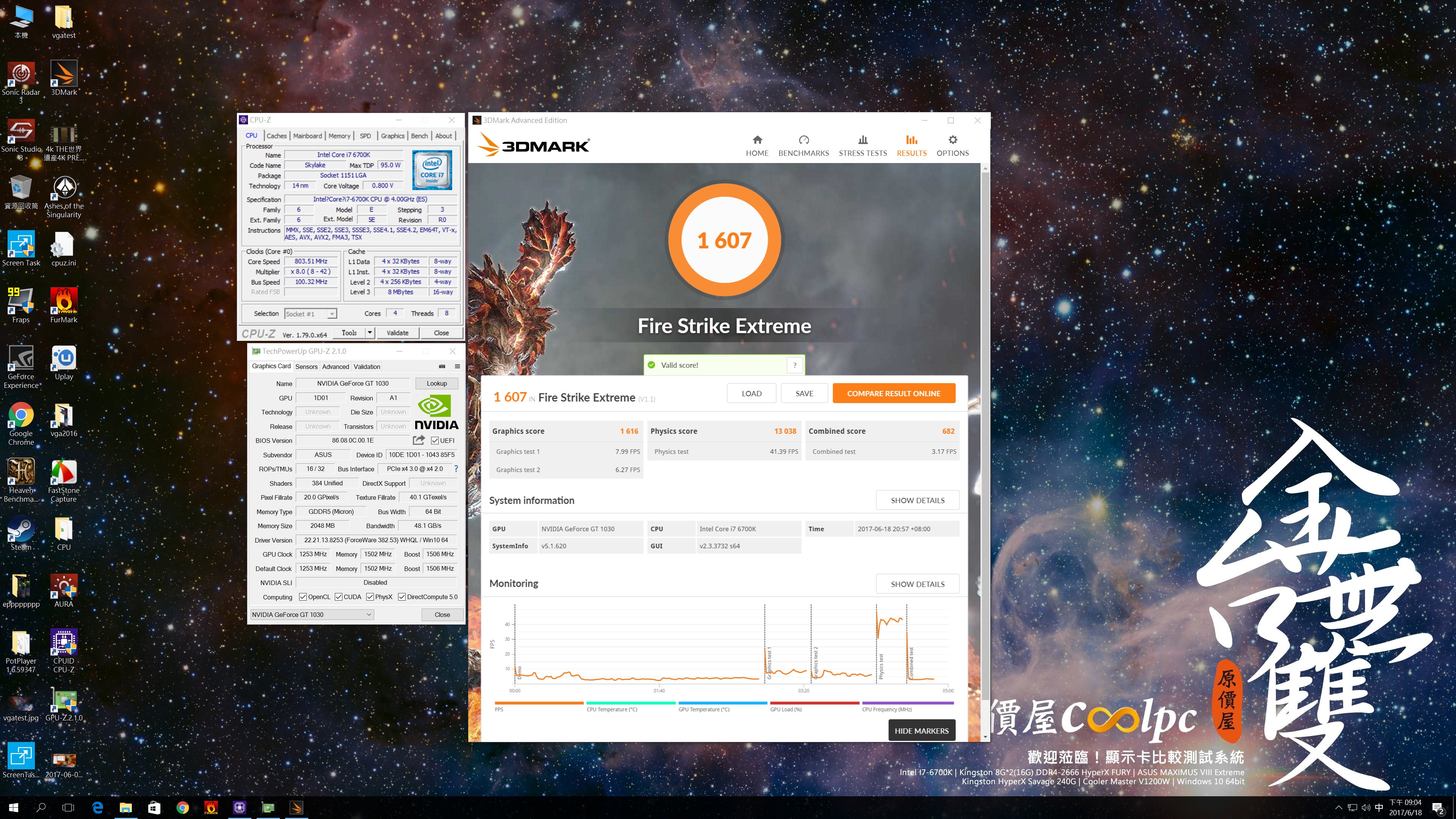Screen dimensions: 1456x819
Task: Open GPU-Z hamburger menu icon
Action: click(457, 366)
